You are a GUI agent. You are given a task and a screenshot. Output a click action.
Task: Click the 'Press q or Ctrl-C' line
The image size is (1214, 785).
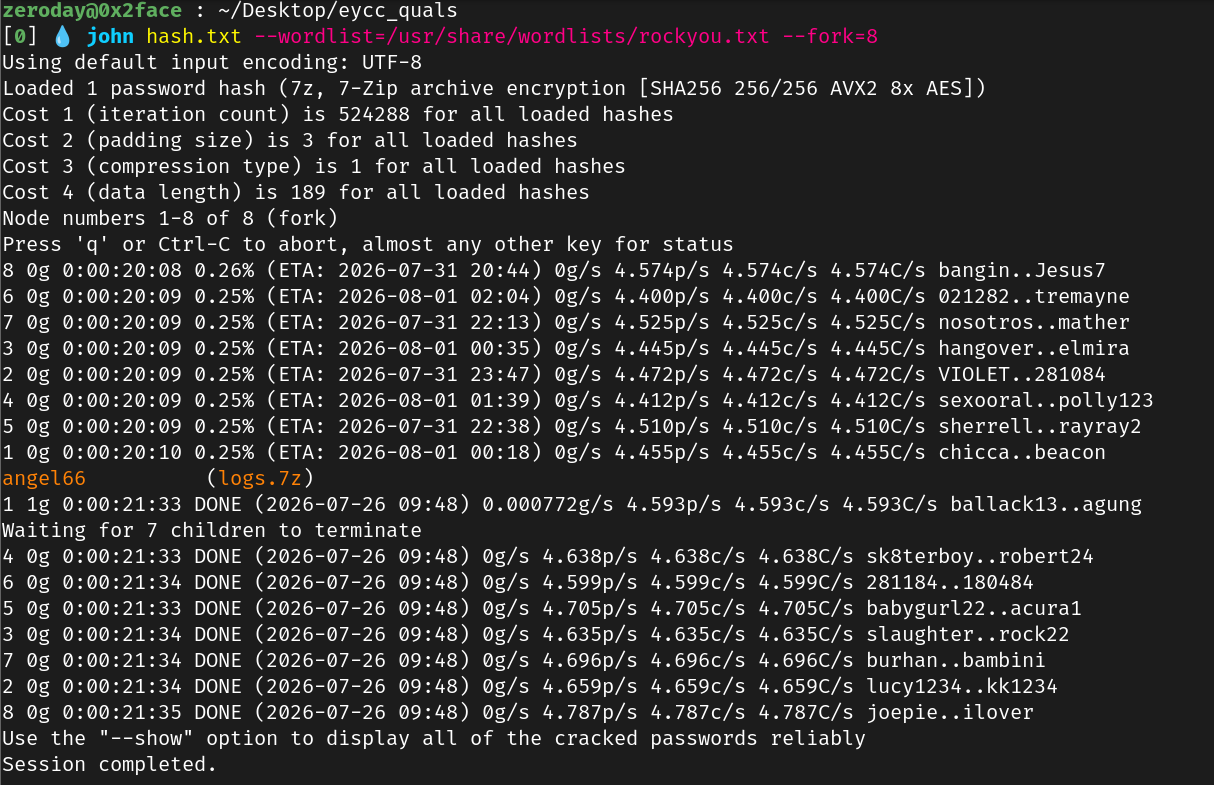pos(368,244)
